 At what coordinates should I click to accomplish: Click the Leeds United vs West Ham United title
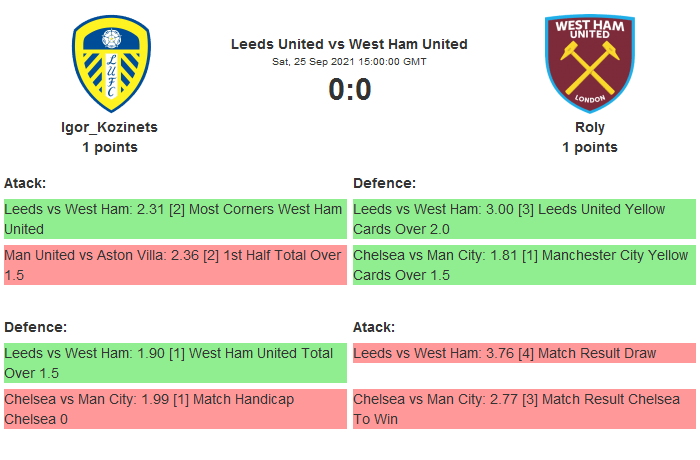tap(349, 44)
